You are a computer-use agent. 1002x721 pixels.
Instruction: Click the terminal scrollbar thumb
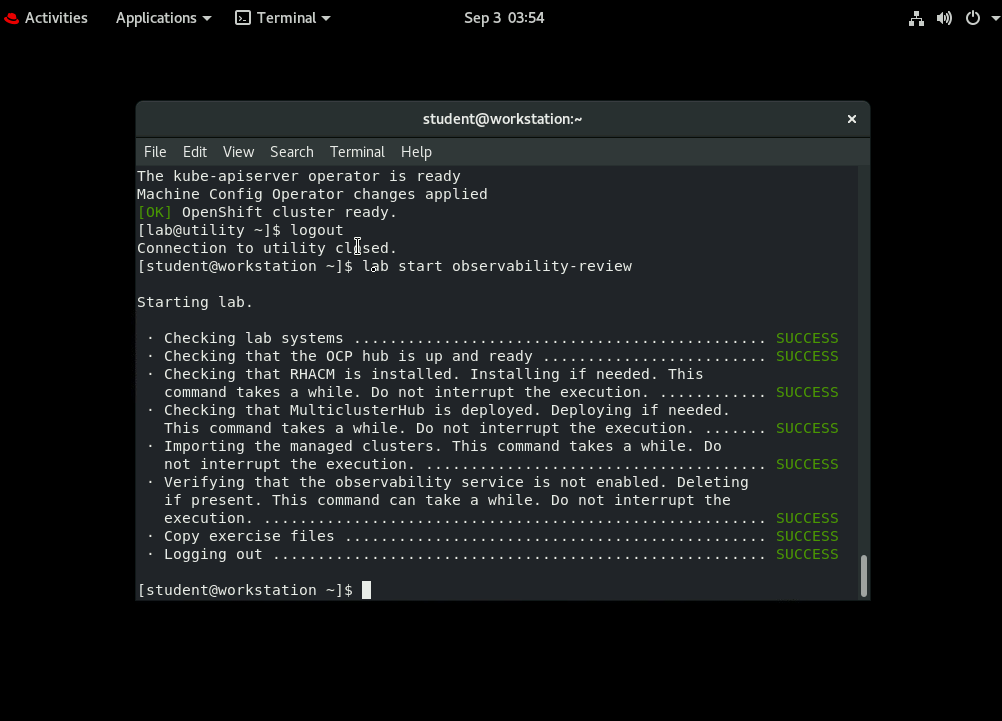pyautogui.click(x=864, y=575)
